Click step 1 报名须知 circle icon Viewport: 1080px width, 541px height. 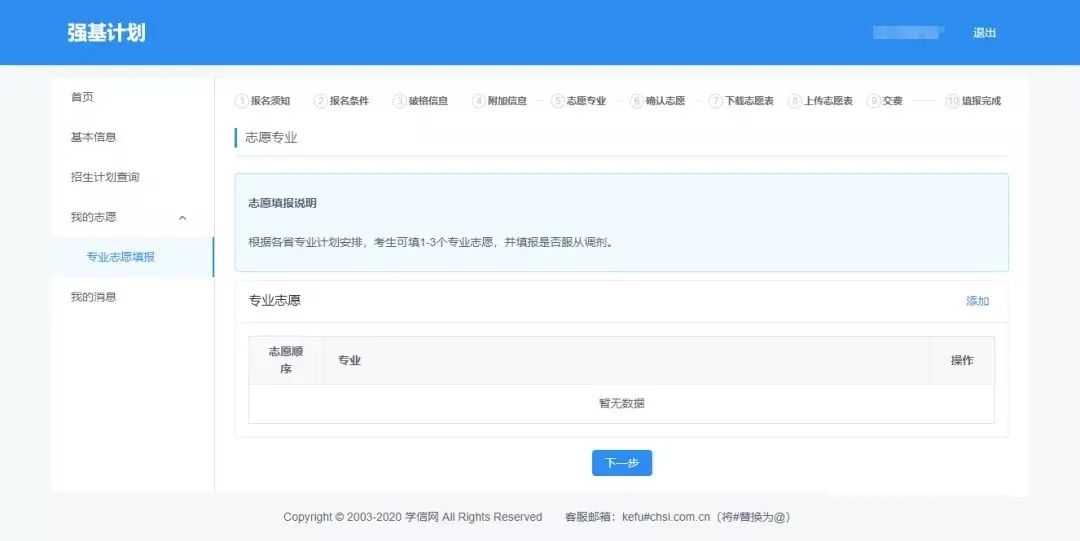pos(241,101)
